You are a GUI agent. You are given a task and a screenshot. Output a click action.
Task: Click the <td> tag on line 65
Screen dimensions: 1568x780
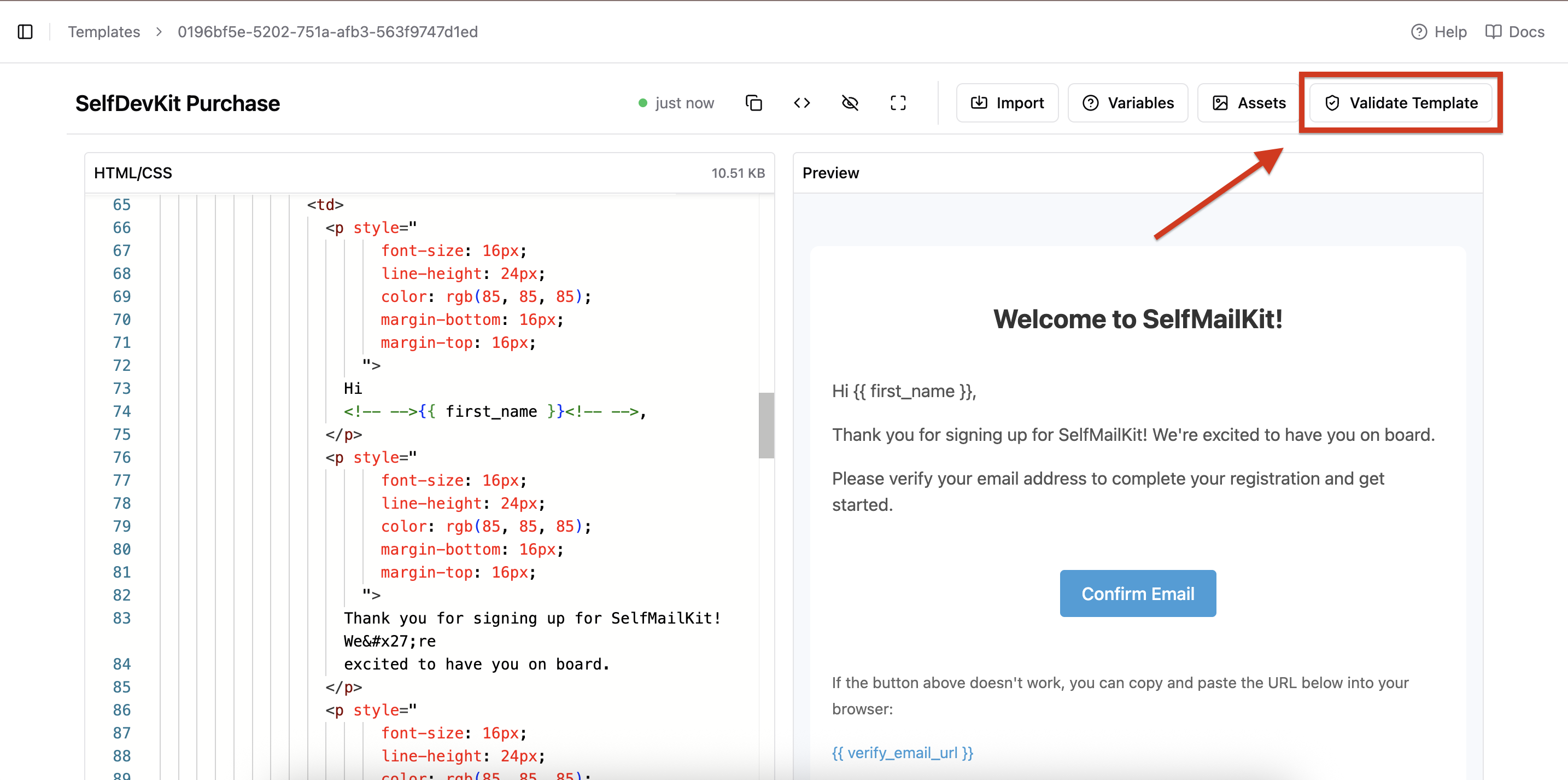tap(325, 205)
